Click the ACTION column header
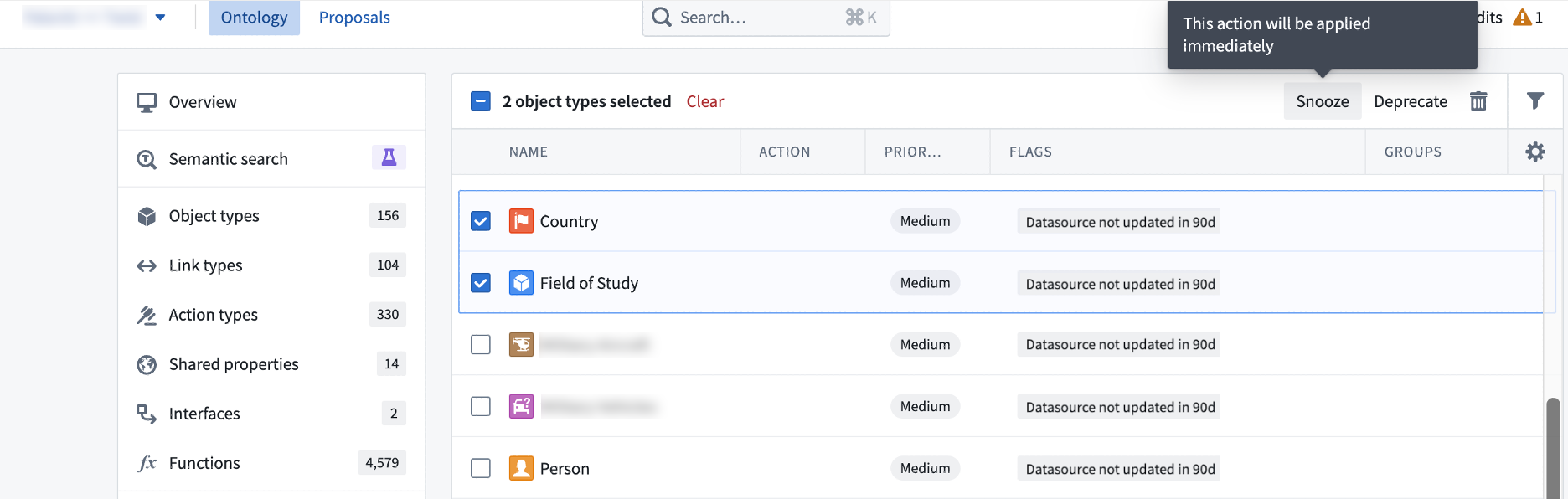This screenshot has height=499, width=1568. tap(785, 152)
